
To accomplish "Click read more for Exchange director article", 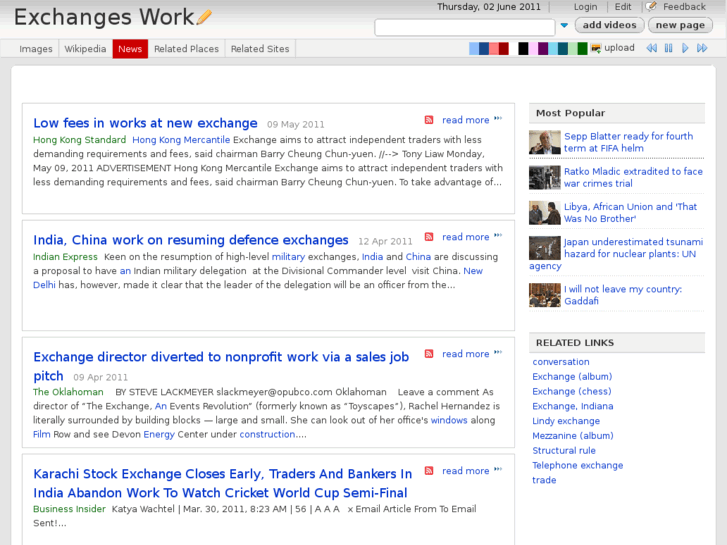I will click(x=466, y=354).
